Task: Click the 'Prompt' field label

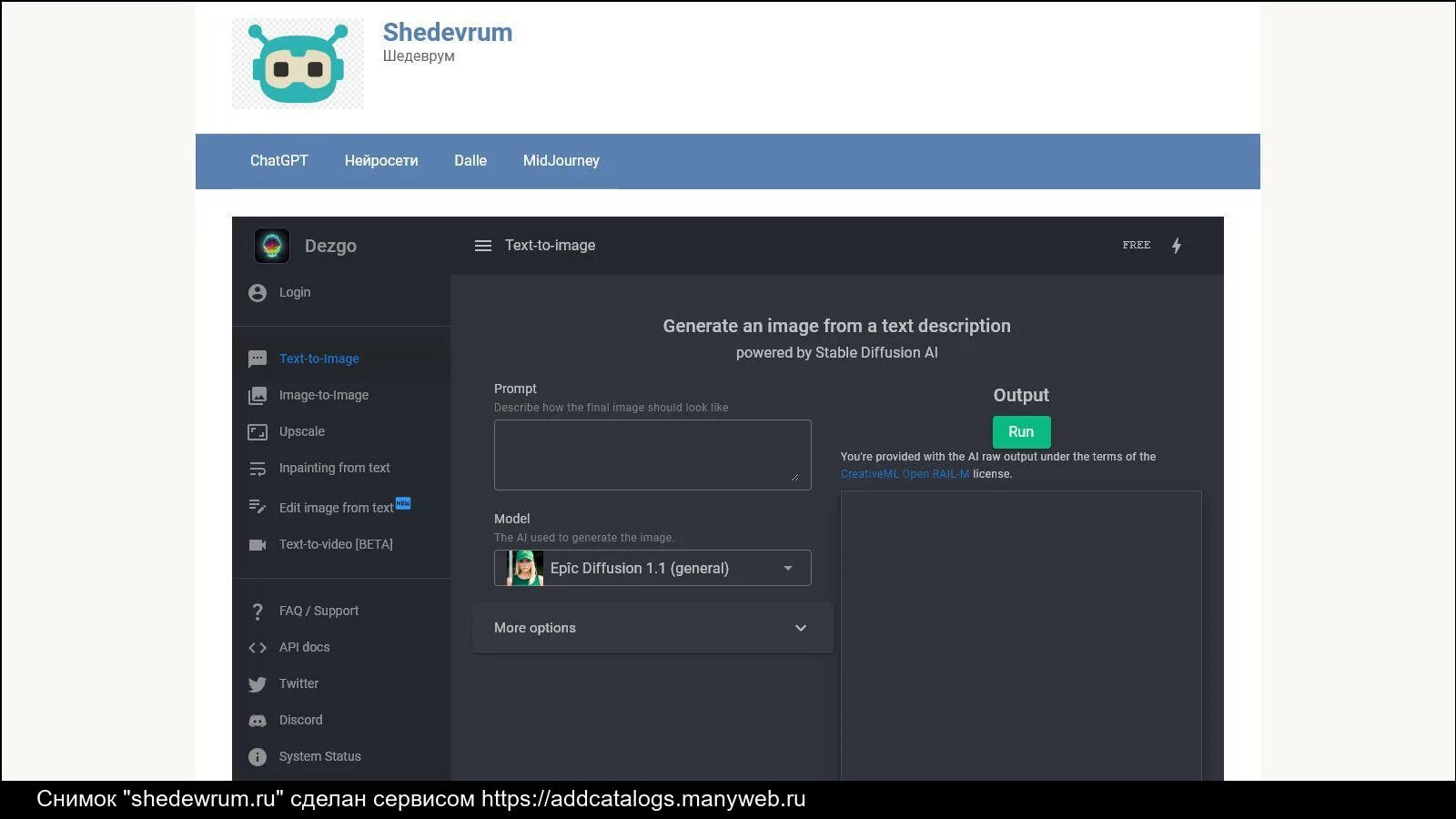Action: 515,389
